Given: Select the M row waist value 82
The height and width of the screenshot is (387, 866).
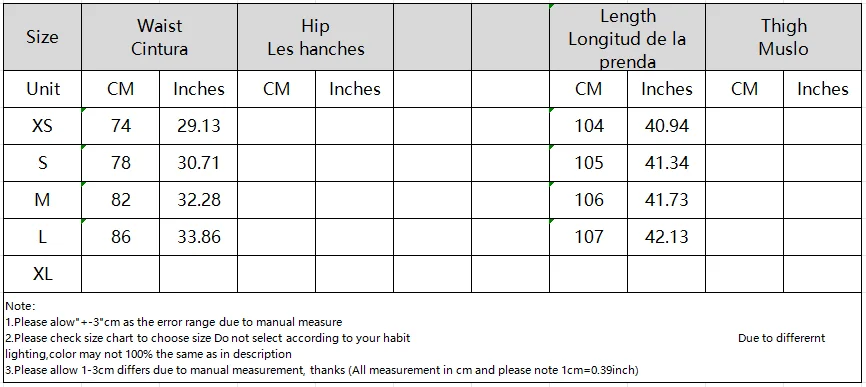Looking at the screenshot, I should (120, 200).
